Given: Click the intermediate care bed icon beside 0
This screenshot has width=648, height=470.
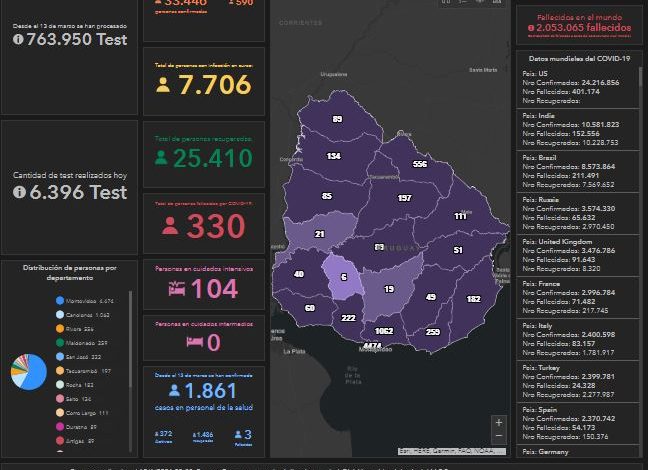Looking at the screenshot, I should (x=195, y=341).
